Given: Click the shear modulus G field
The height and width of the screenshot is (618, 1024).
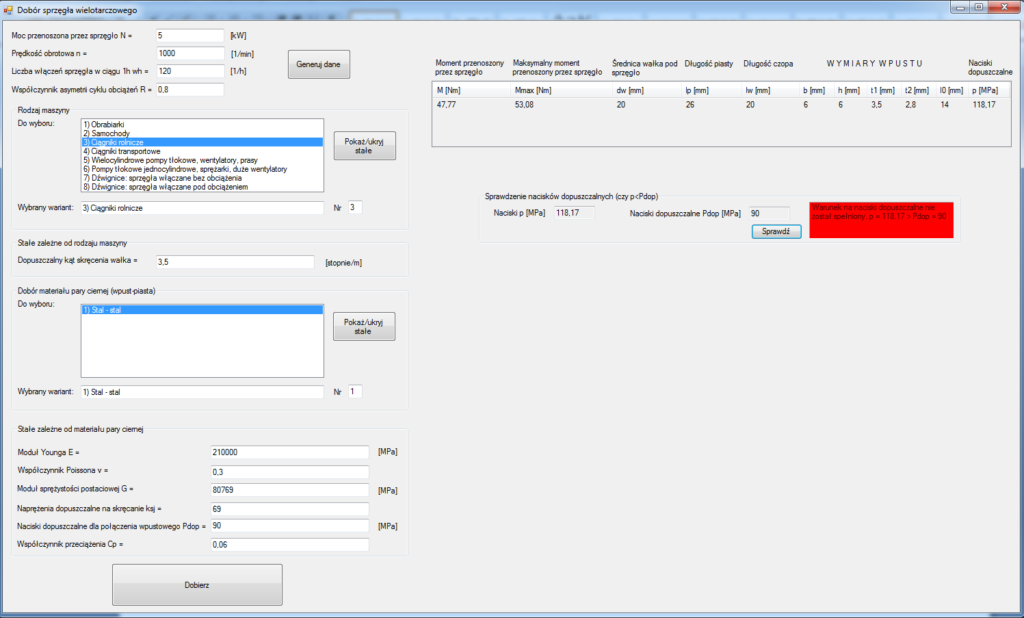Looking at the screenshot, I should pyautogui.click(x=290, y=490).
